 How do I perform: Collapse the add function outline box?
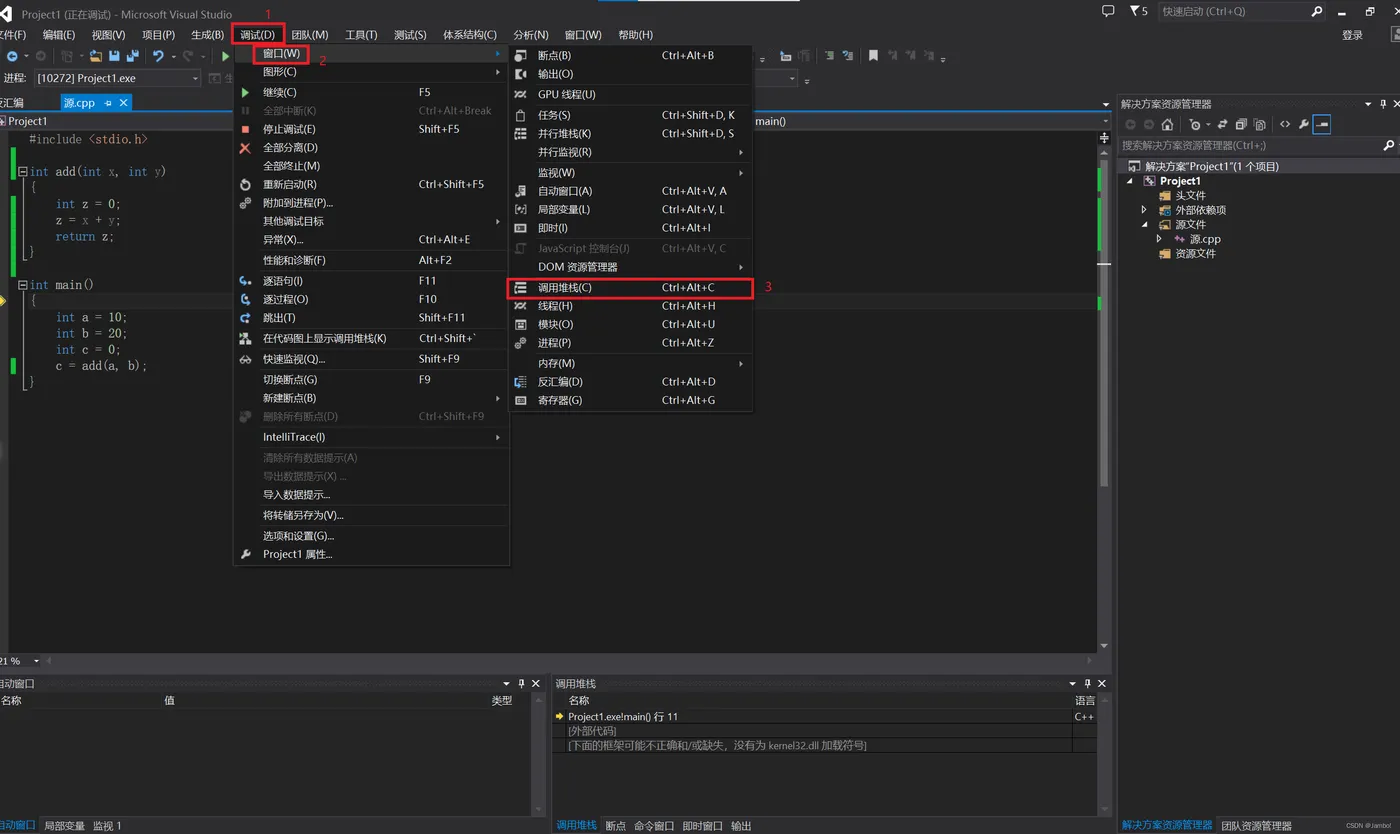point(23,172)
